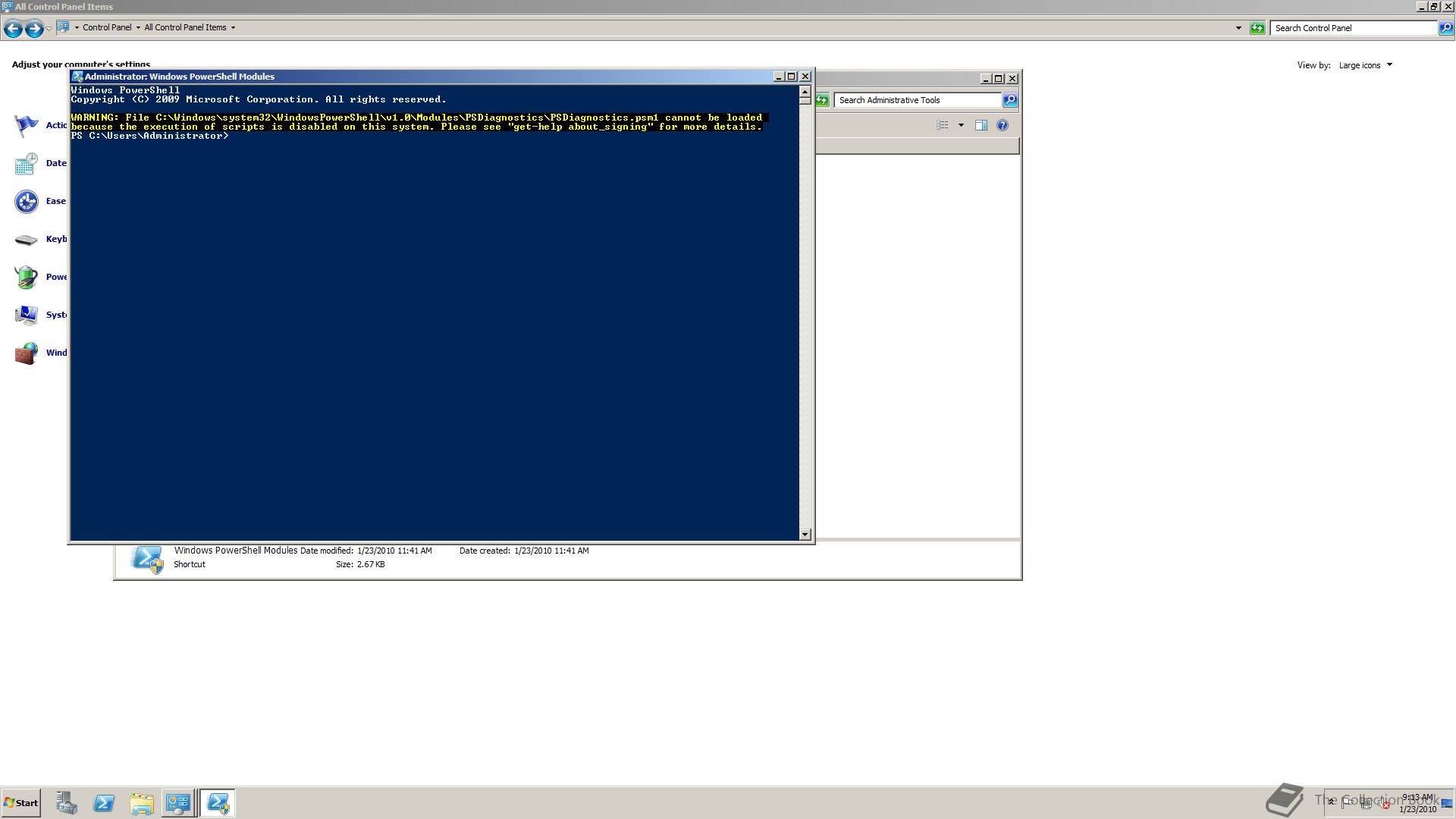Refresh the Administrative Tools window
Viewport: 1456px width, 819px height.
822,100
